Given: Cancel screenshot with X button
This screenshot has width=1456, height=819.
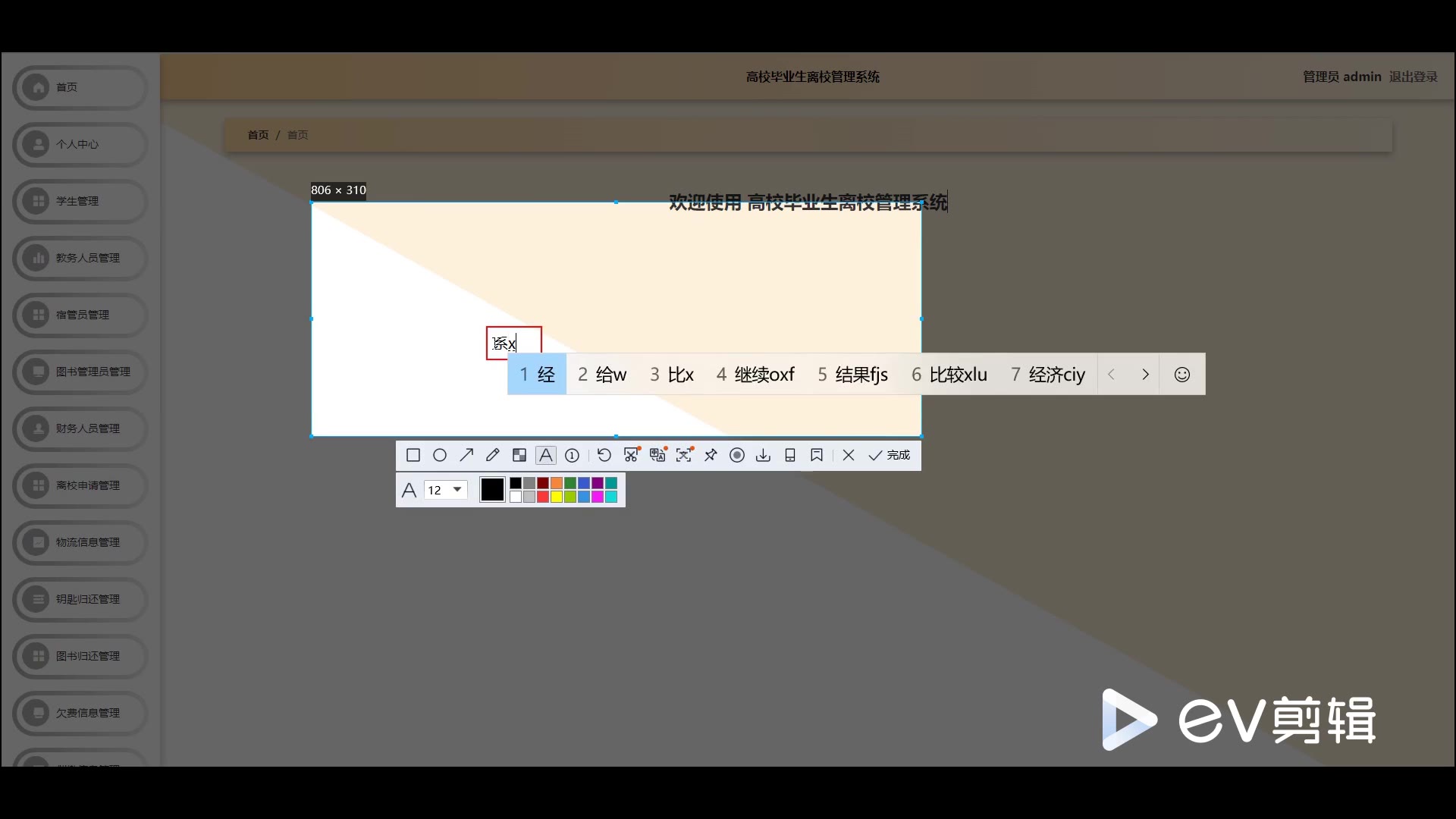Looking at the screenshot, I should 849,455.
